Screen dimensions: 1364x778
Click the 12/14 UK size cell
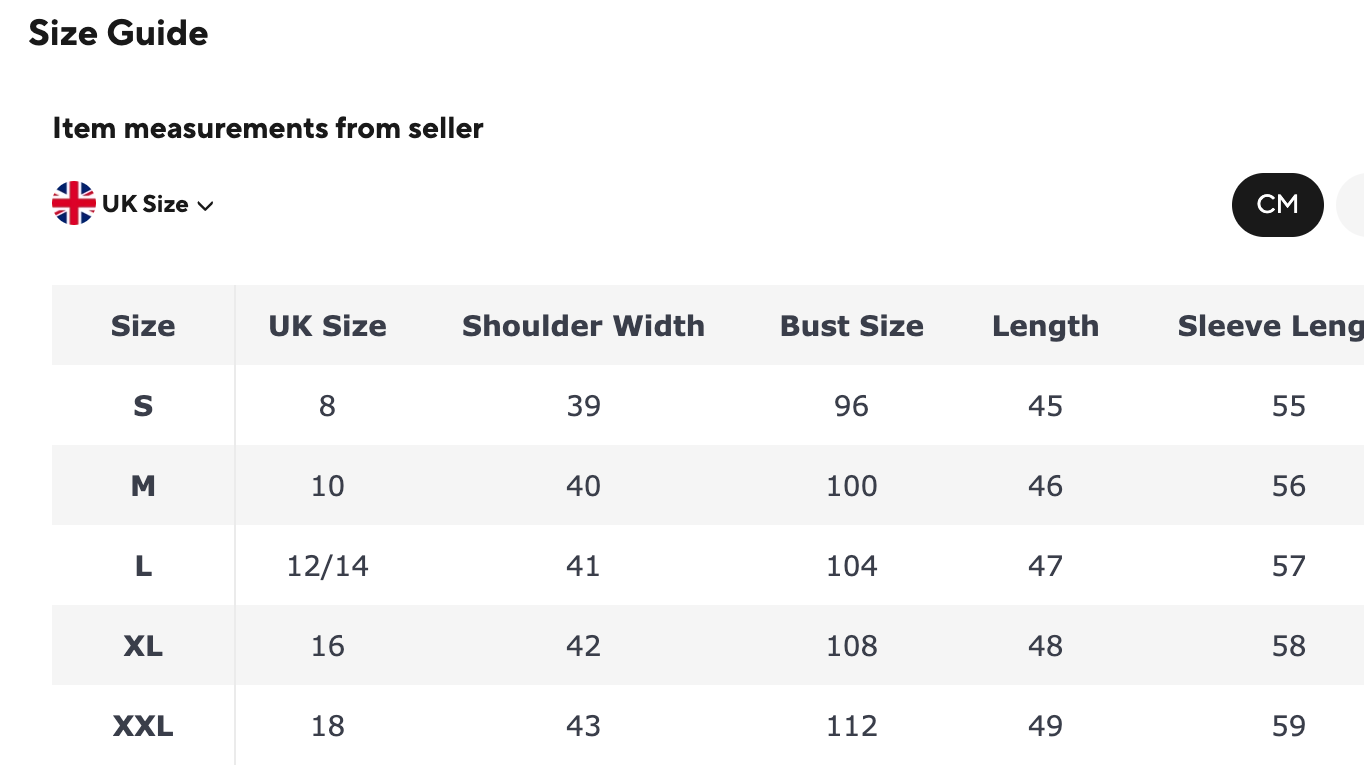327,566
